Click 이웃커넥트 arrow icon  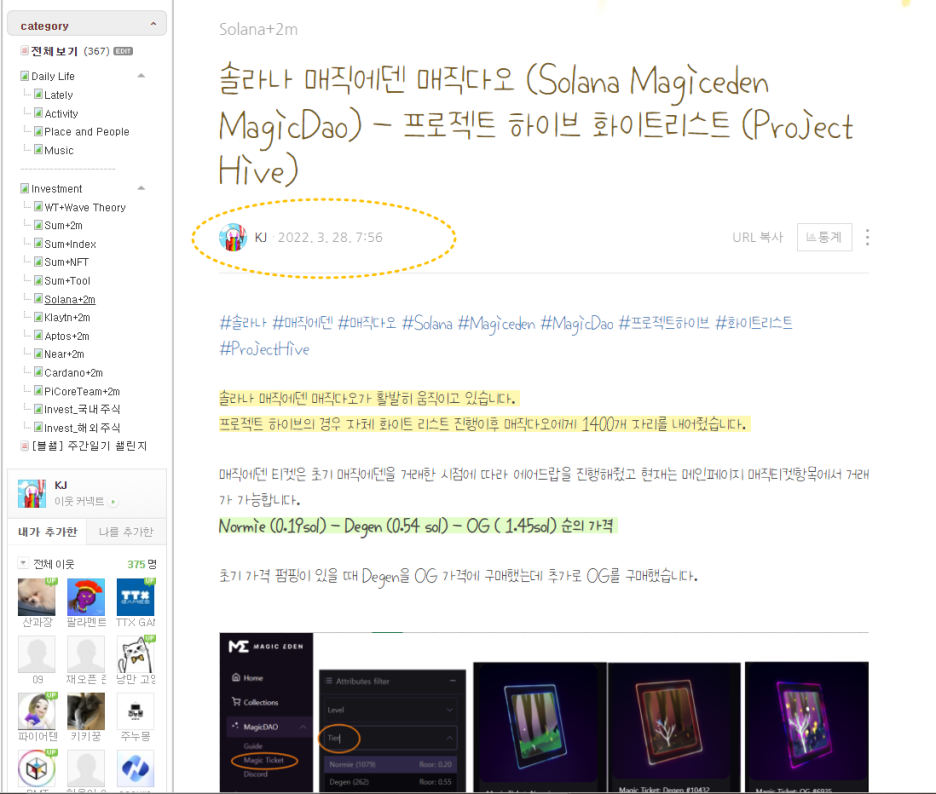113,501
